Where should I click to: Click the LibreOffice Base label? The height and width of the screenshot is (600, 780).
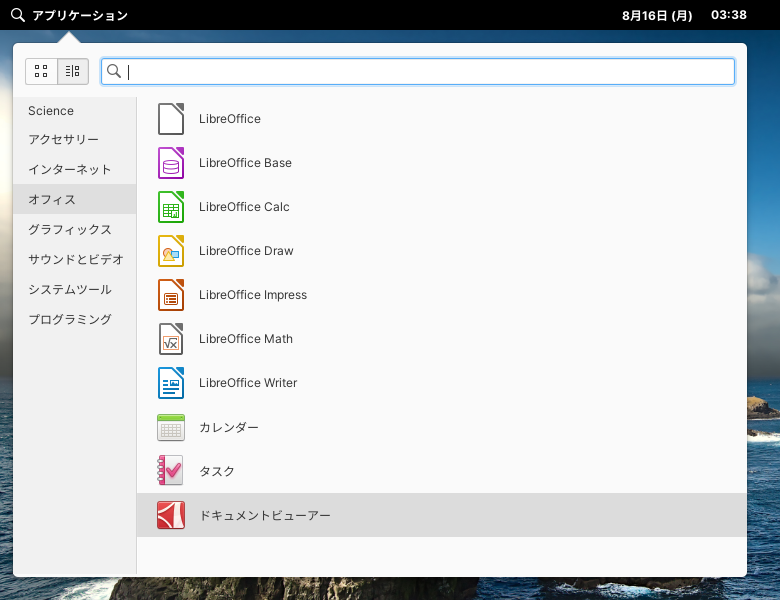point(245,163)
